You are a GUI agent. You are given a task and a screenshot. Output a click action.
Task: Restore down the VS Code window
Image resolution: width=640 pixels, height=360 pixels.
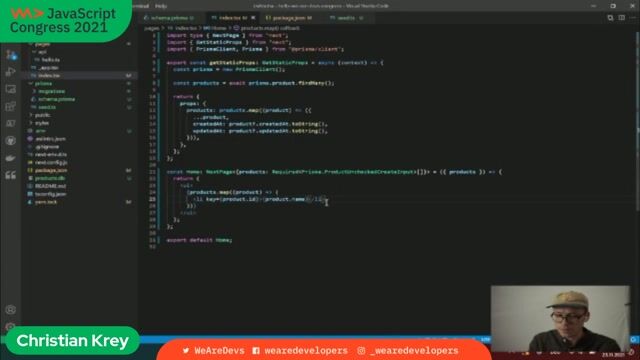pyautogui.click(x=613, y=6)
